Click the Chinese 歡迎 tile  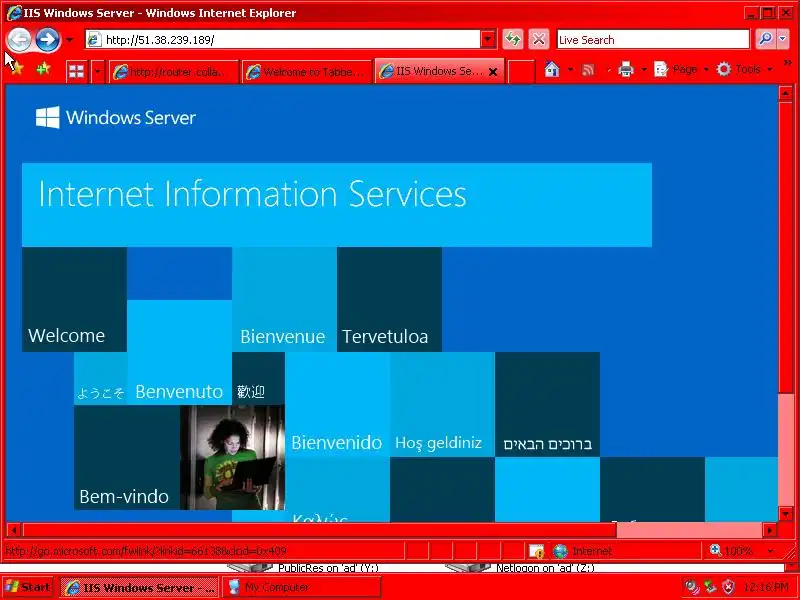coord(258,378)
